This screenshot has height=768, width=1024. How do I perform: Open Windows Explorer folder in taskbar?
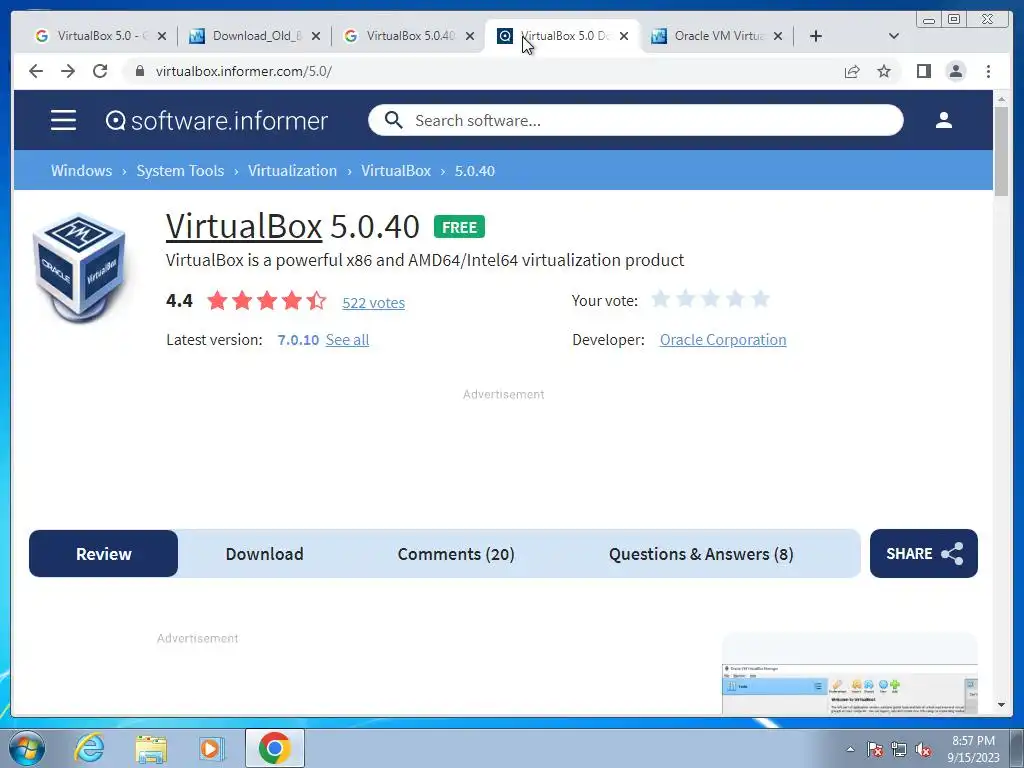tap(151, 748)
